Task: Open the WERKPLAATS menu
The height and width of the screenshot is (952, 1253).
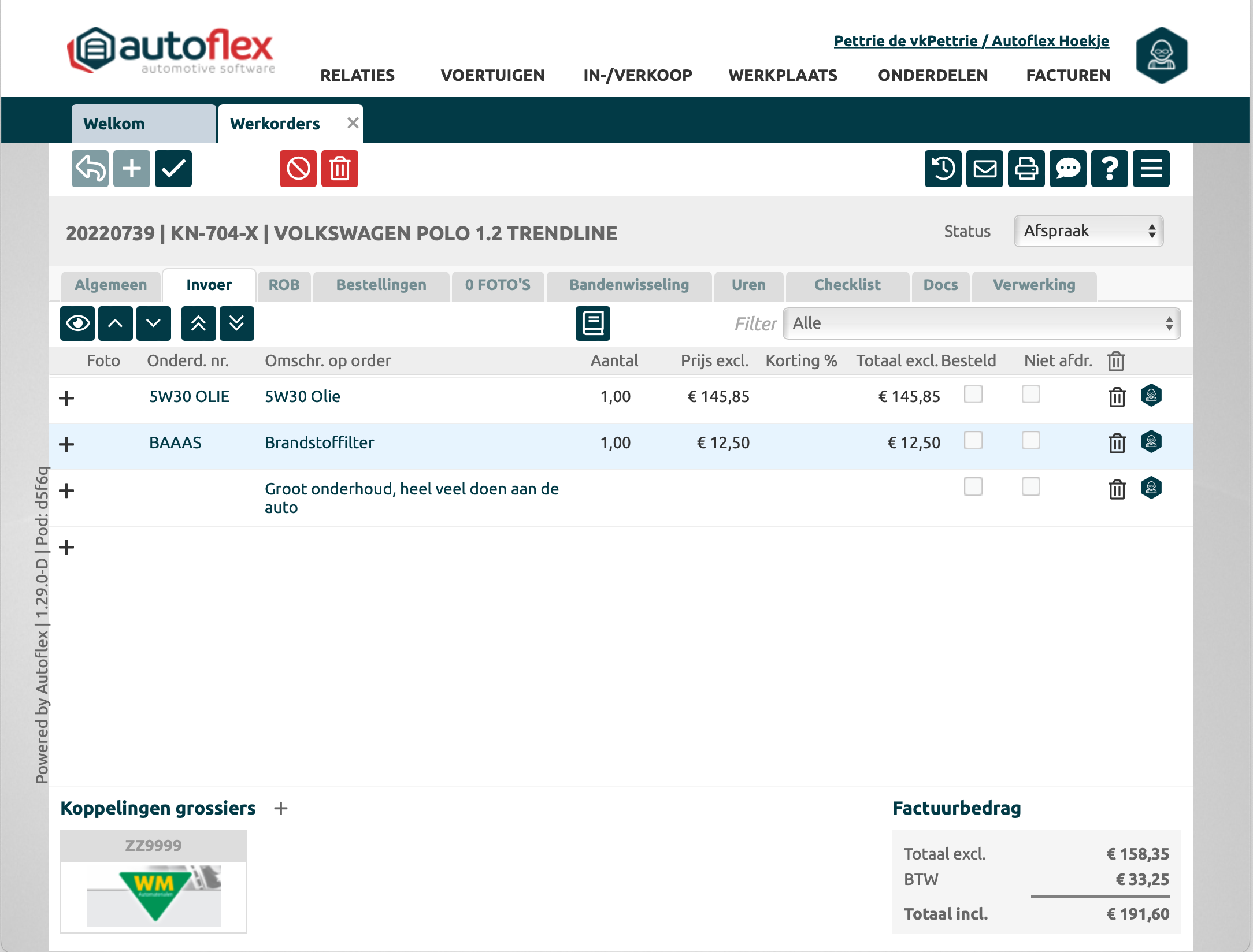Action: tap(783, 75)
